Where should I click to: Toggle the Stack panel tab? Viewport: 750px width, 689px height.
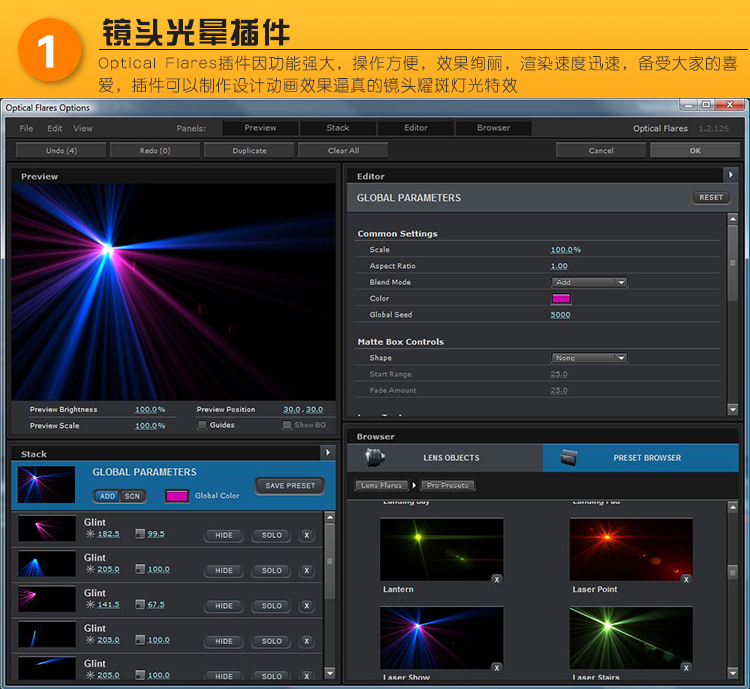click(338, 128)
